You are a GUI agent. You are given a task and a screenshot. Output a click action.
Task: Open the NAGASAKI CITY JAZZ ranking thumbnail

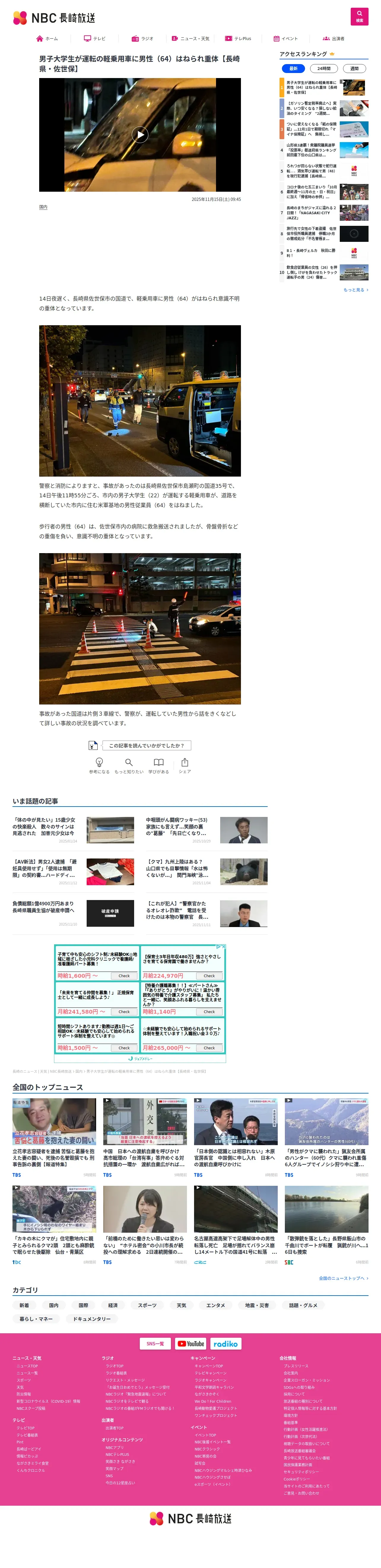click(354, 212)
